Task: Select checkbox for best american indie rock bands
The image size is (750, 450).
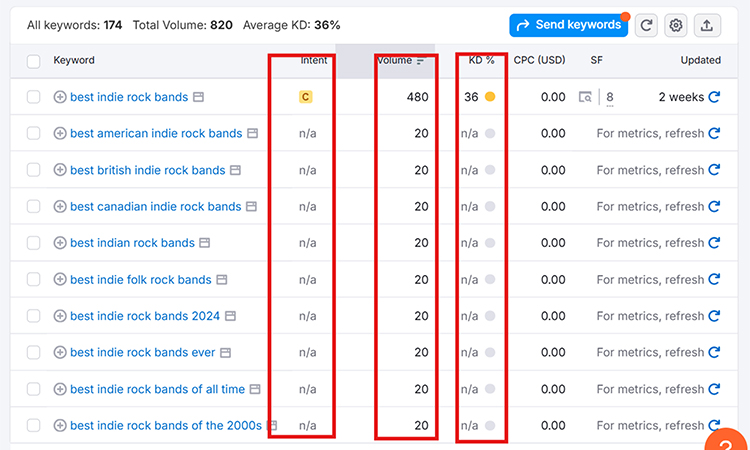Action: 33,133
